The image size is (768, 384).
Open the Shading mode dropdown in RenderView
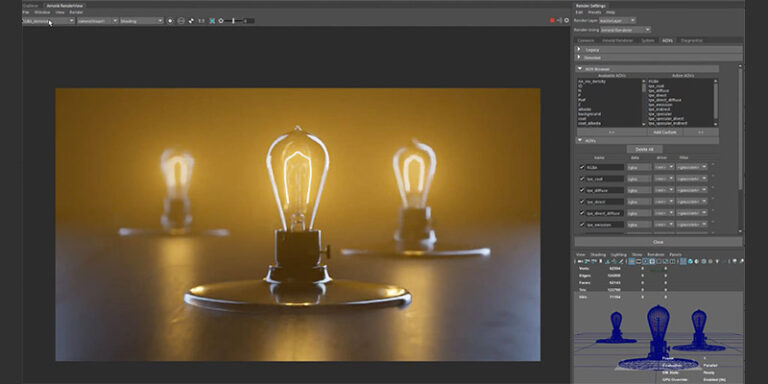[x=142, y=21]
